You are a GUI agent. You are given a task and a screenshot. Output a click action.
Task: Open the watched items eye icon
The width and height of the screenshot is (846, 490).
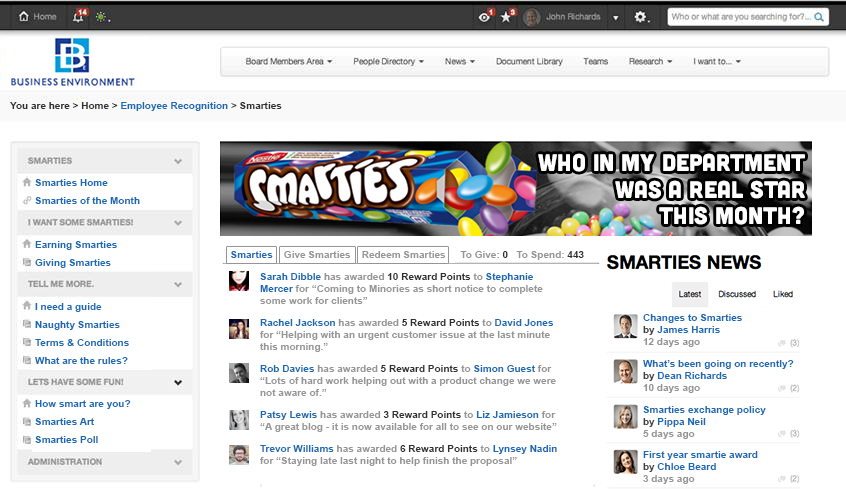tap(485, 17)
